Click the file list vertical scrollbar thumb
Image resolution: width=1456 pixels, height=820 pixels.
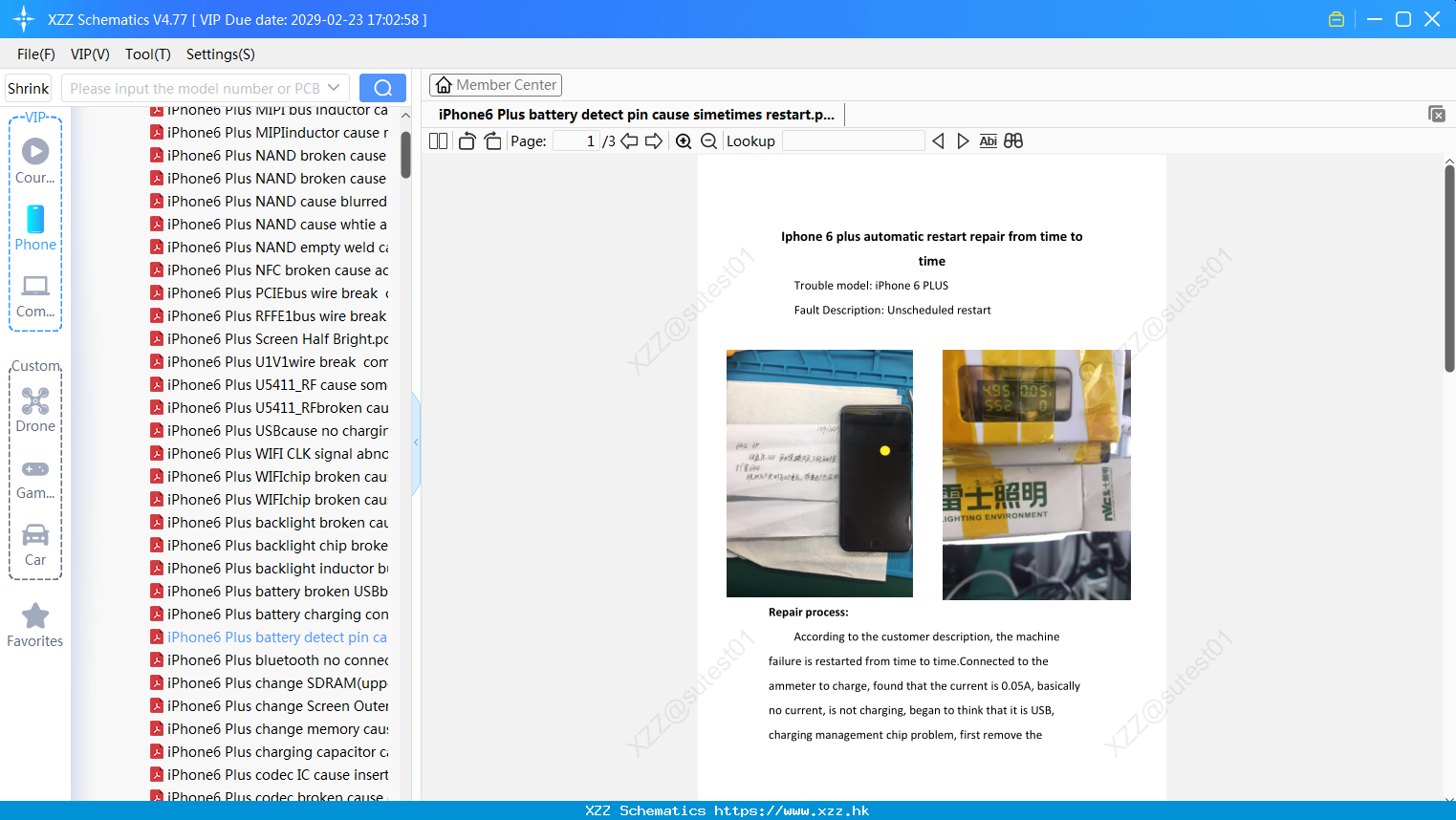[405, 154]
